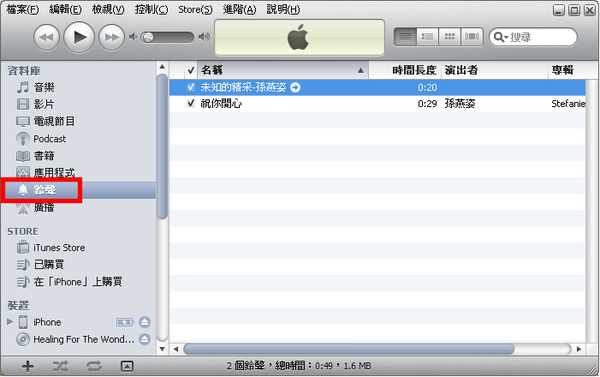Show or hide artwork viewer

point(127,366)
